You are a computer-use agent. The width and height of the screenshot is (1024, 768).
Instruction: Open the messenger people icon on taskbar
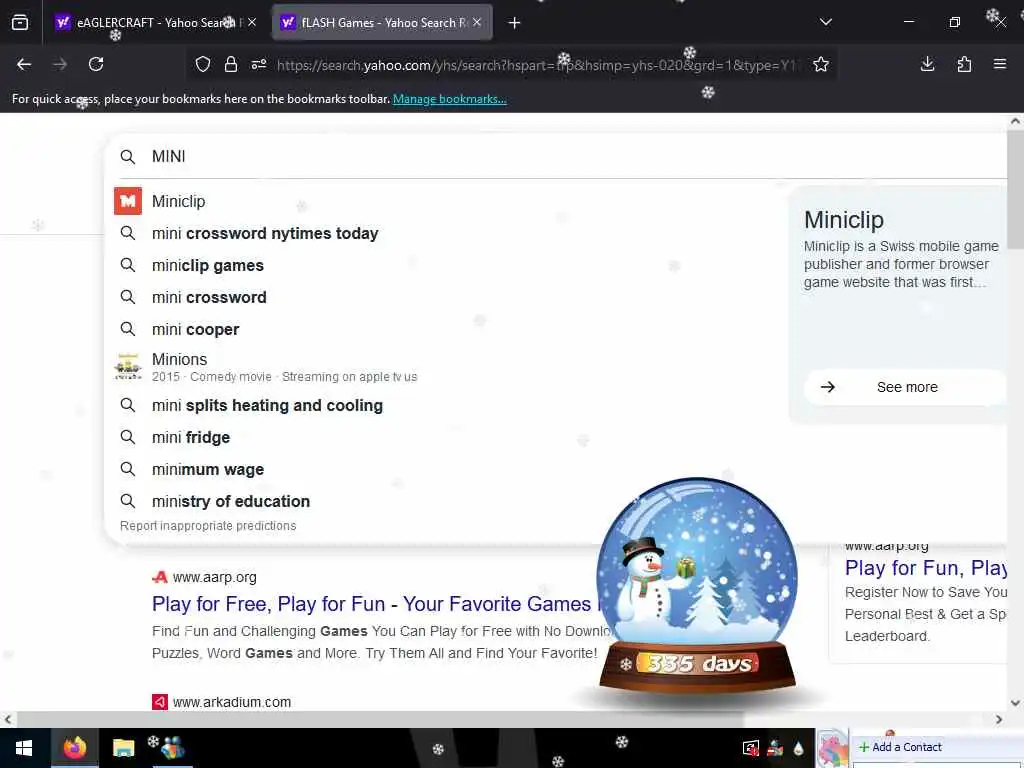(x=171, y=748)
